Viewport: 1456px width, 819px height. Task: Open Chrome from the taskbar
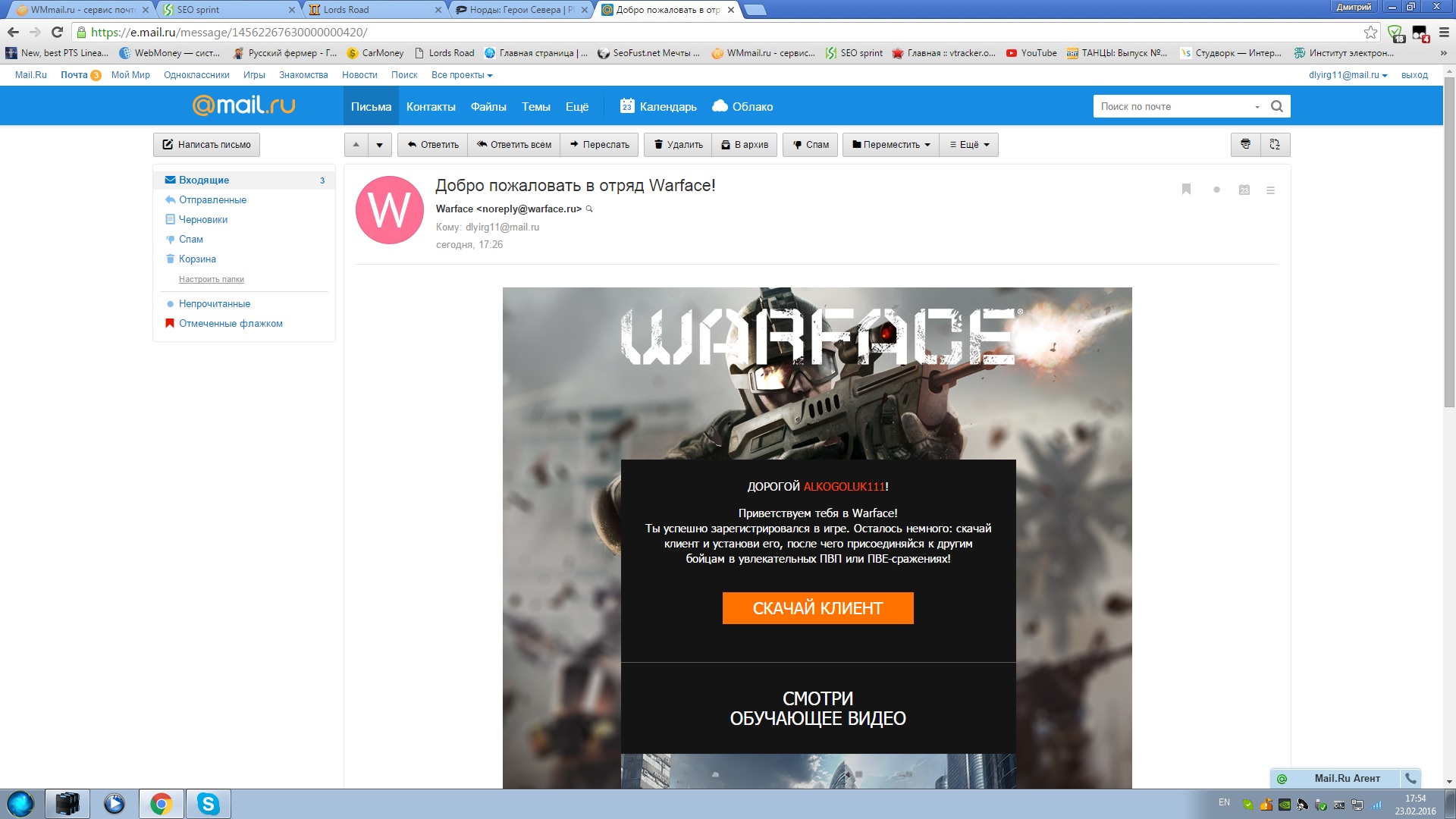[161, 804]
